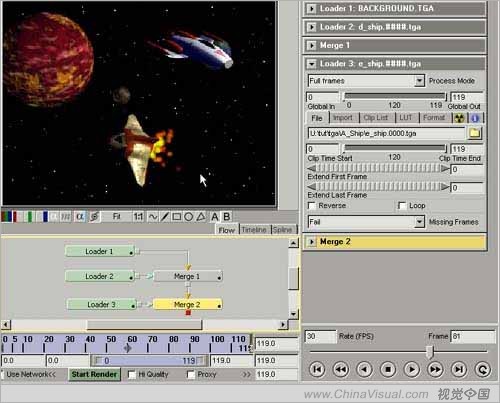Browse for file with folder icon
Screen dimensions: 500x403
pos(475,133)
